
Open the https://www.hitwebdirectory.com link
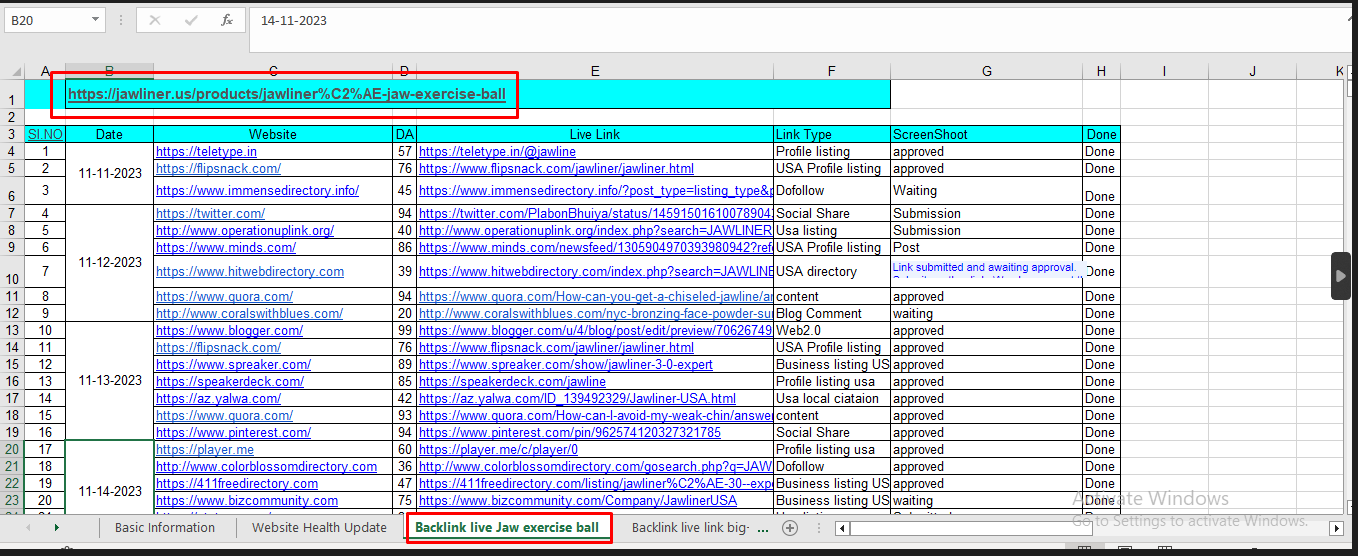point(250,272)
